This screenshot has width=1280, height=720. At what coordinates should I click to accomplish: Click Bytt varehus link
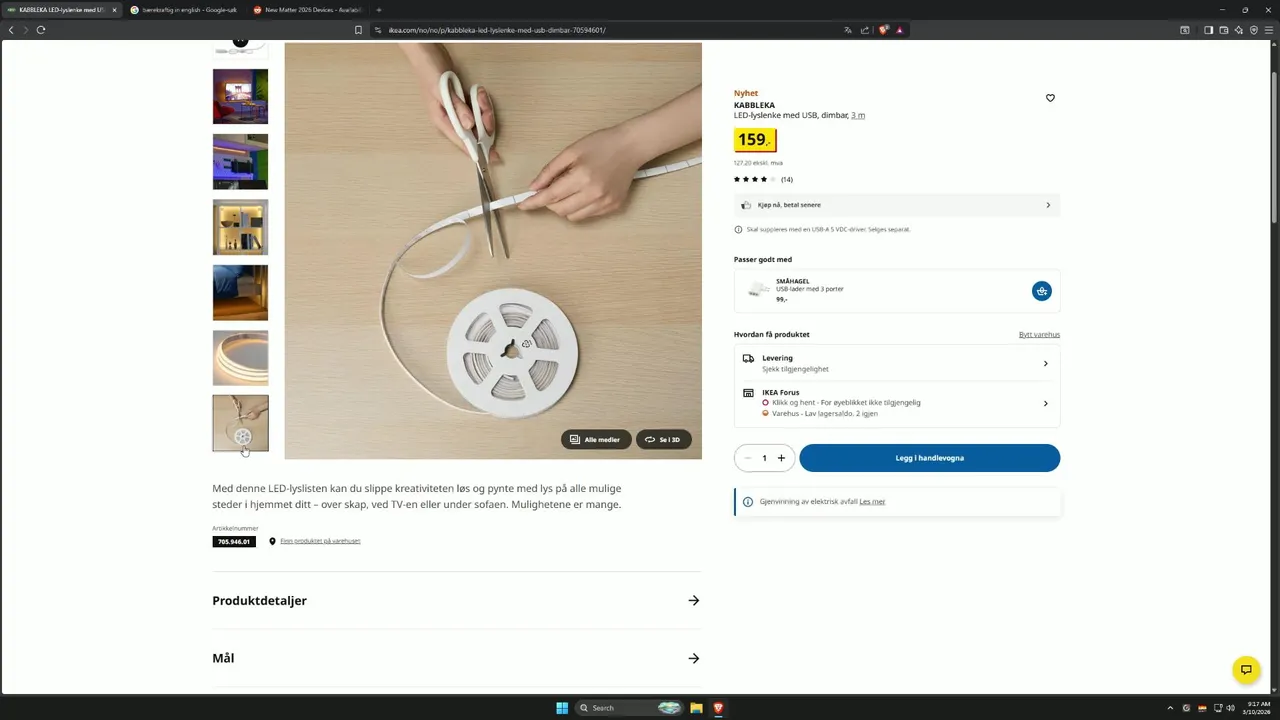[x=1039, y=334]
